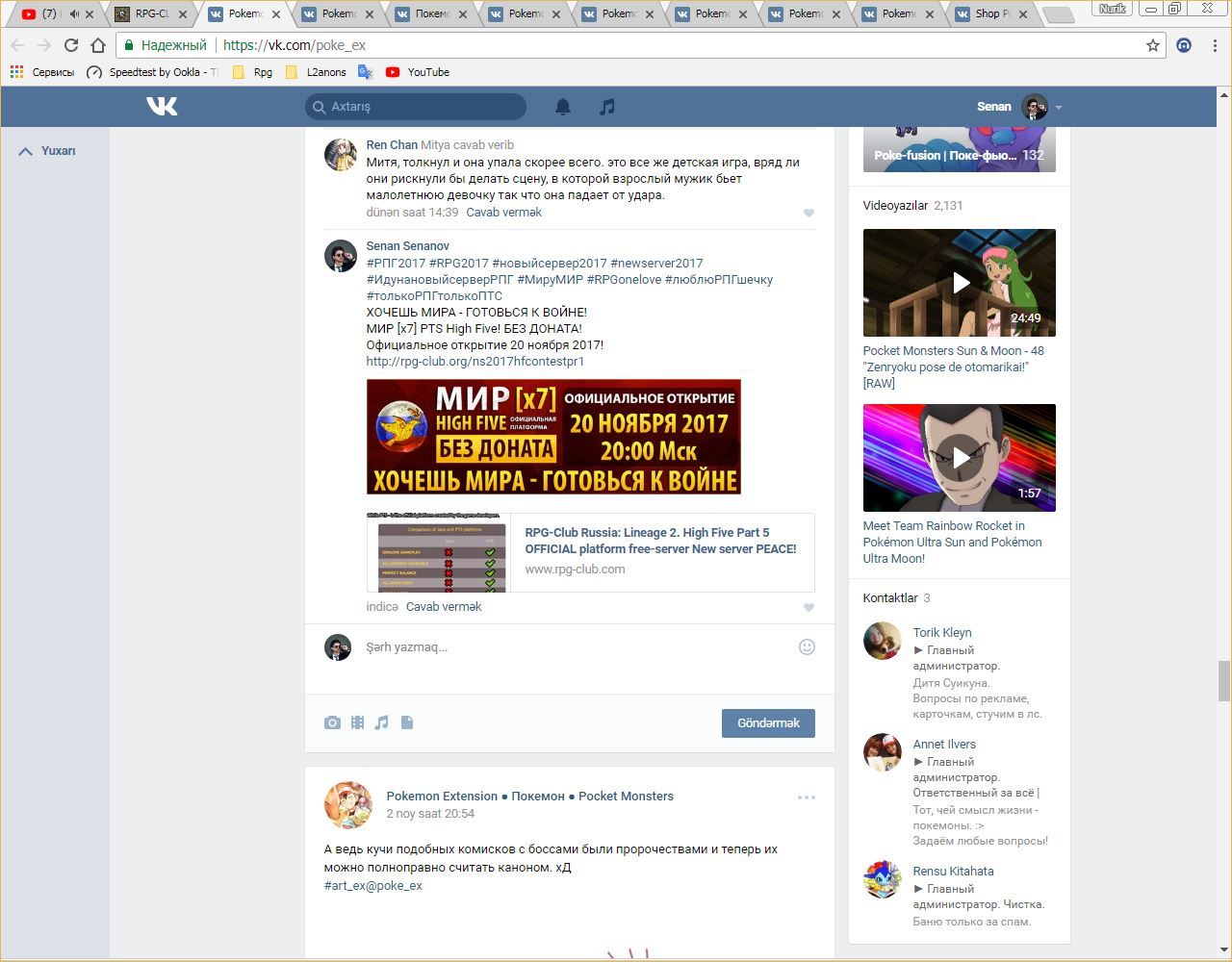Play the Pocket Monsters Sun & Moon video
The image size is (1232, 962).
click(x=960, y=283)
